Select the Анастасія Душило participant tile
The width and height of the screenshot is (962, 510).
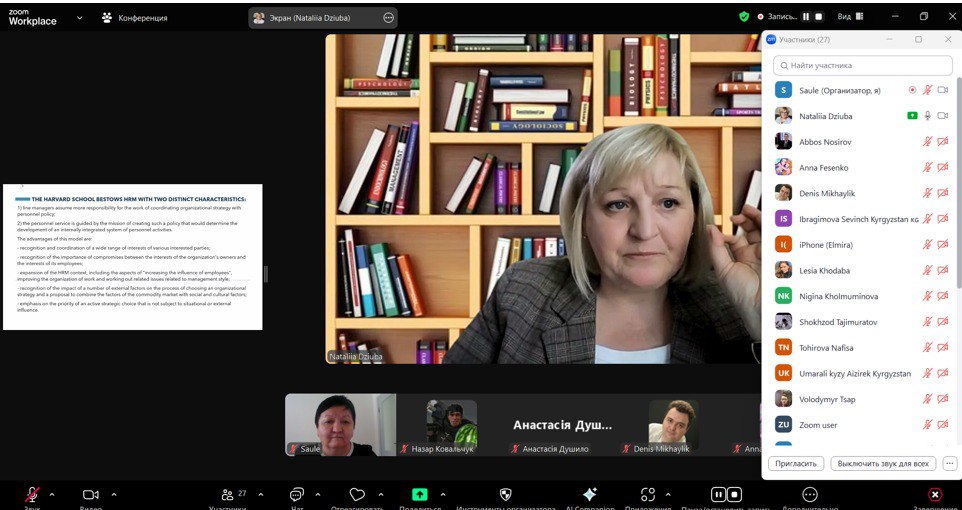(563, 425)
